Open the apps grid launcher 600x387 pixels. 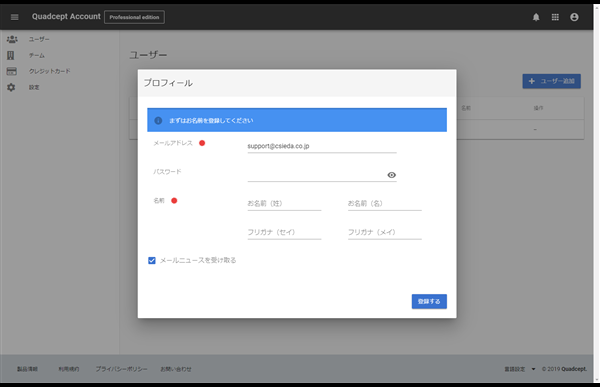tap(555, 17)
